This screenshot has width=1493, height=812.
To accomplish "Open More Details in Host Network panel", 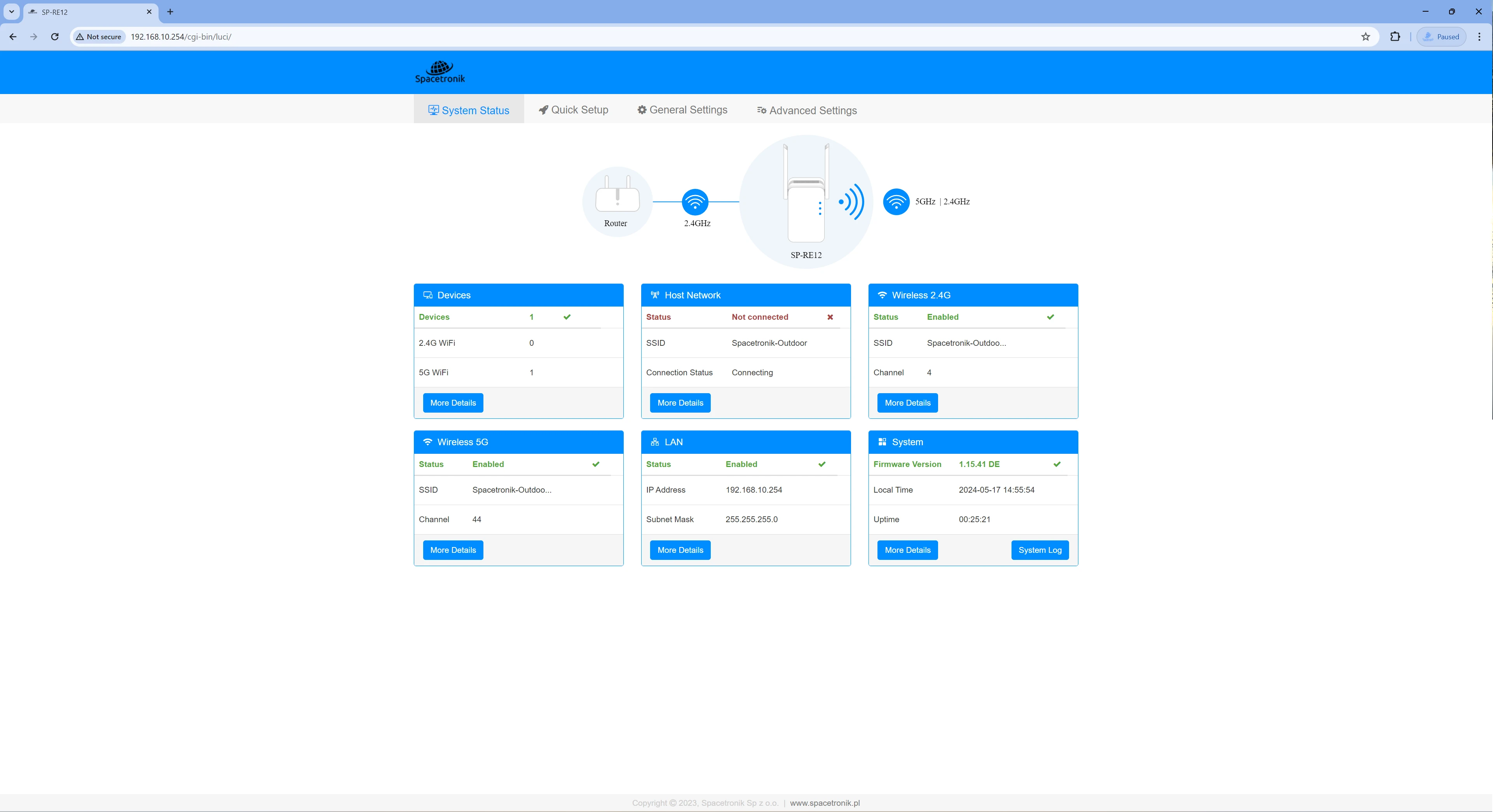I will (x=680, y=403).
